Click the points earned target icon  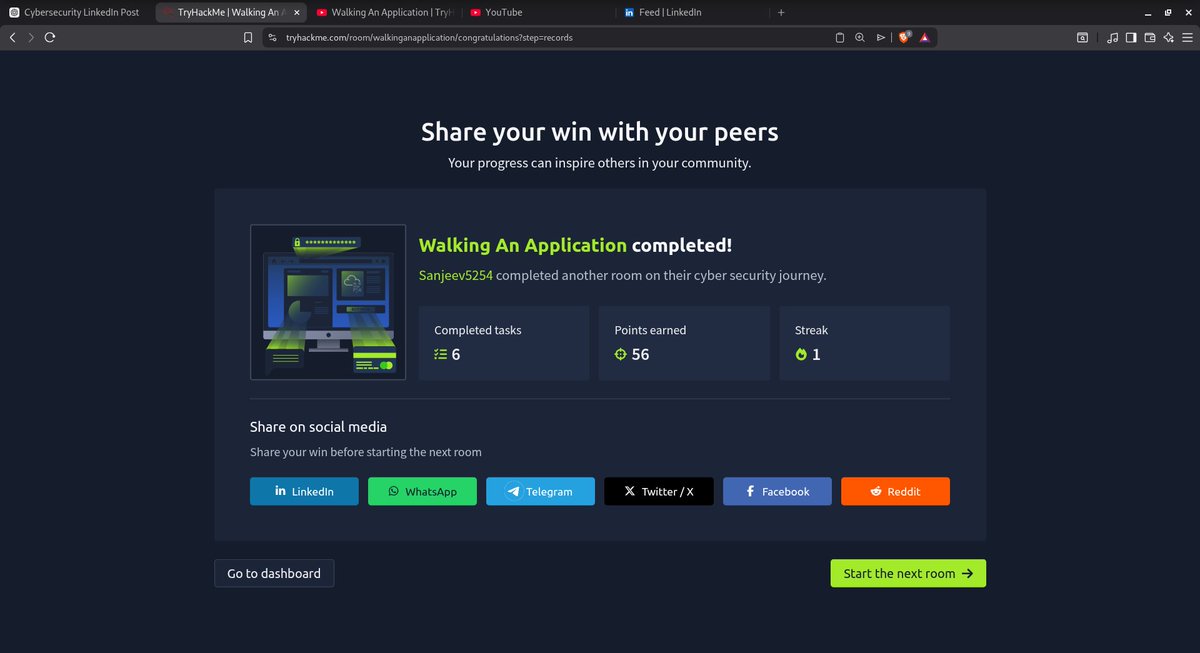click(x=620, y=354)
